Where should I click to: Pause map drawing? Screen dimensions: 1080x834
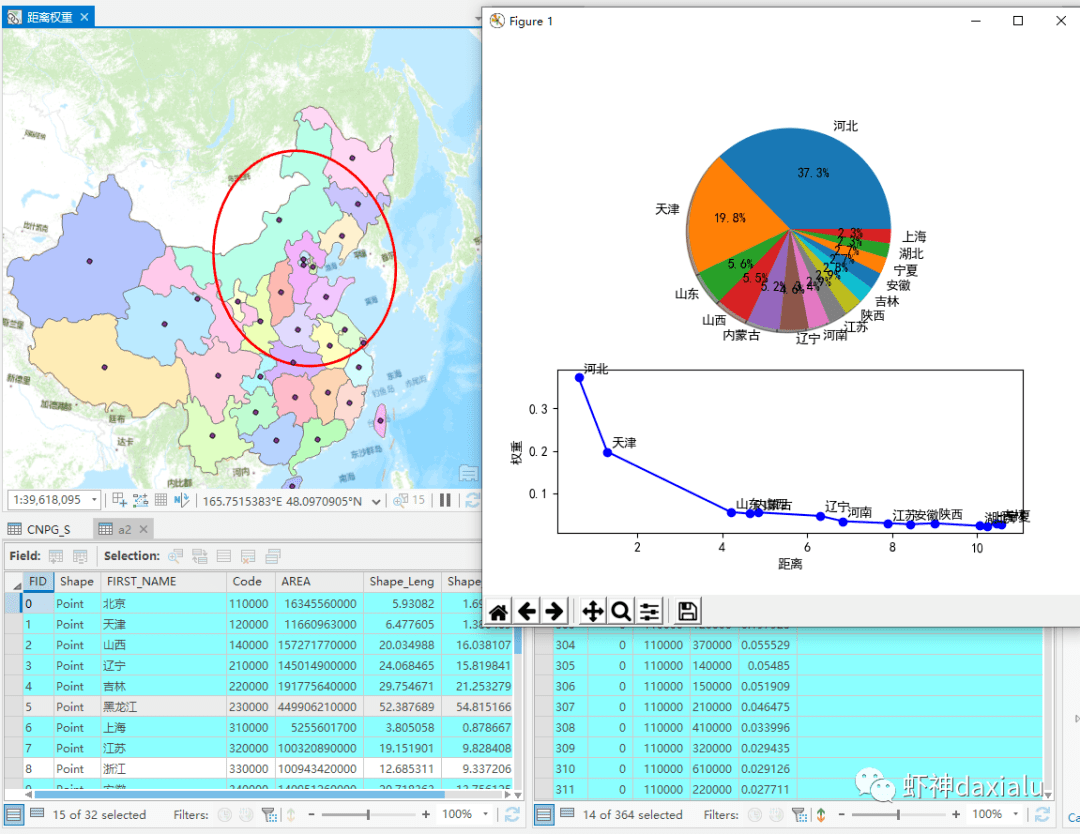[x=445, y=500]
